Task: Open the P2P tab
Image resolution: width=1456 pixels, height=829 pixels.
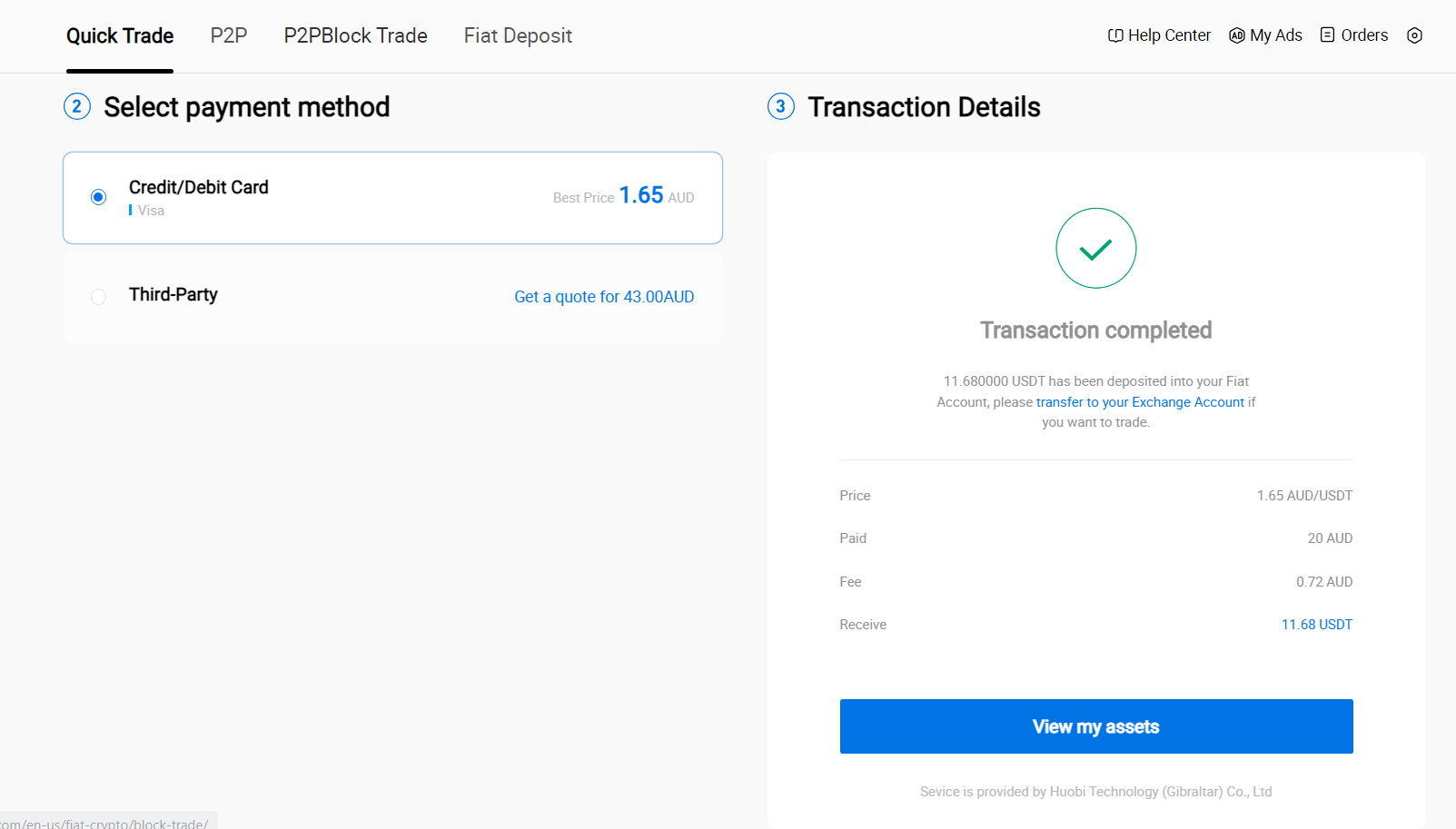Action: [229, 36]
